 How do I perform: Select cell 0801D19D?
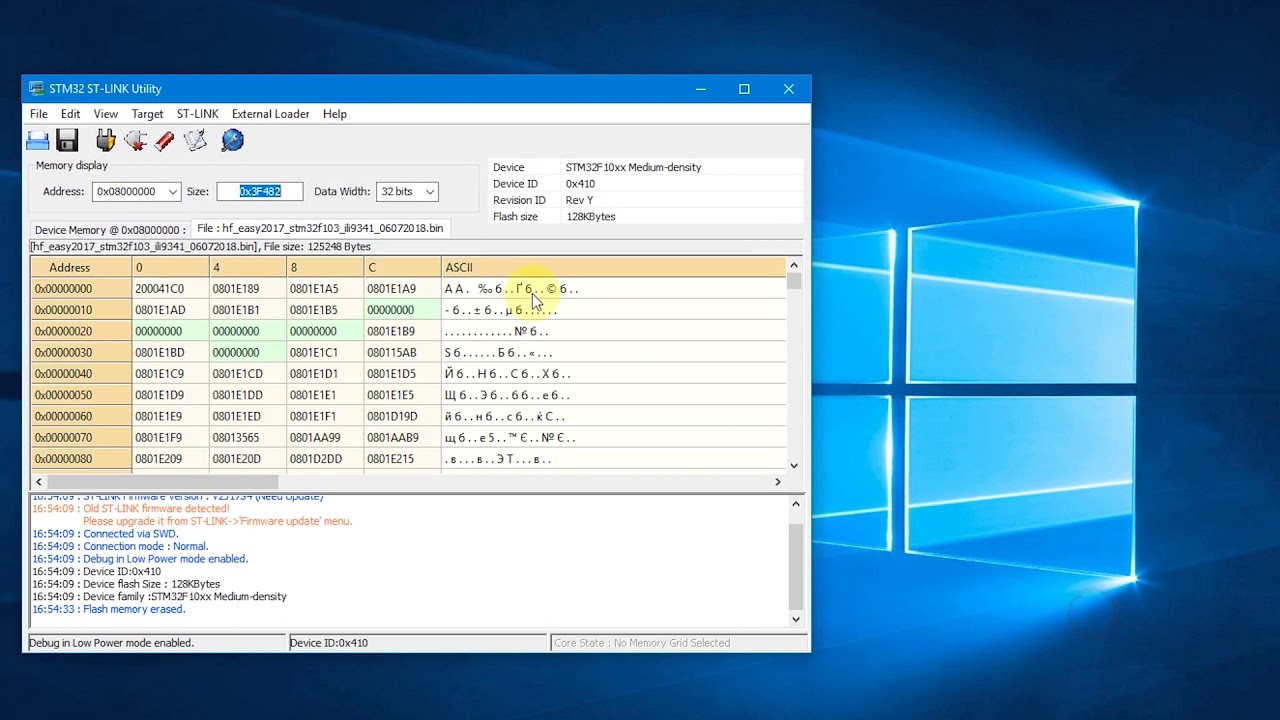tap(402, 416)
